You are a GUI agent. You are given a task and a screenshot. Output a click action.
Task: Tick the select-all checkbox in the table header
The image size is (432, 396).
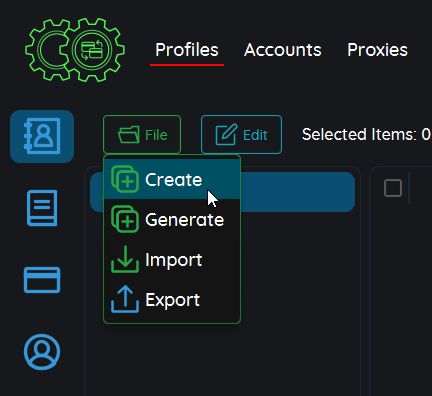tap(393, 188)
